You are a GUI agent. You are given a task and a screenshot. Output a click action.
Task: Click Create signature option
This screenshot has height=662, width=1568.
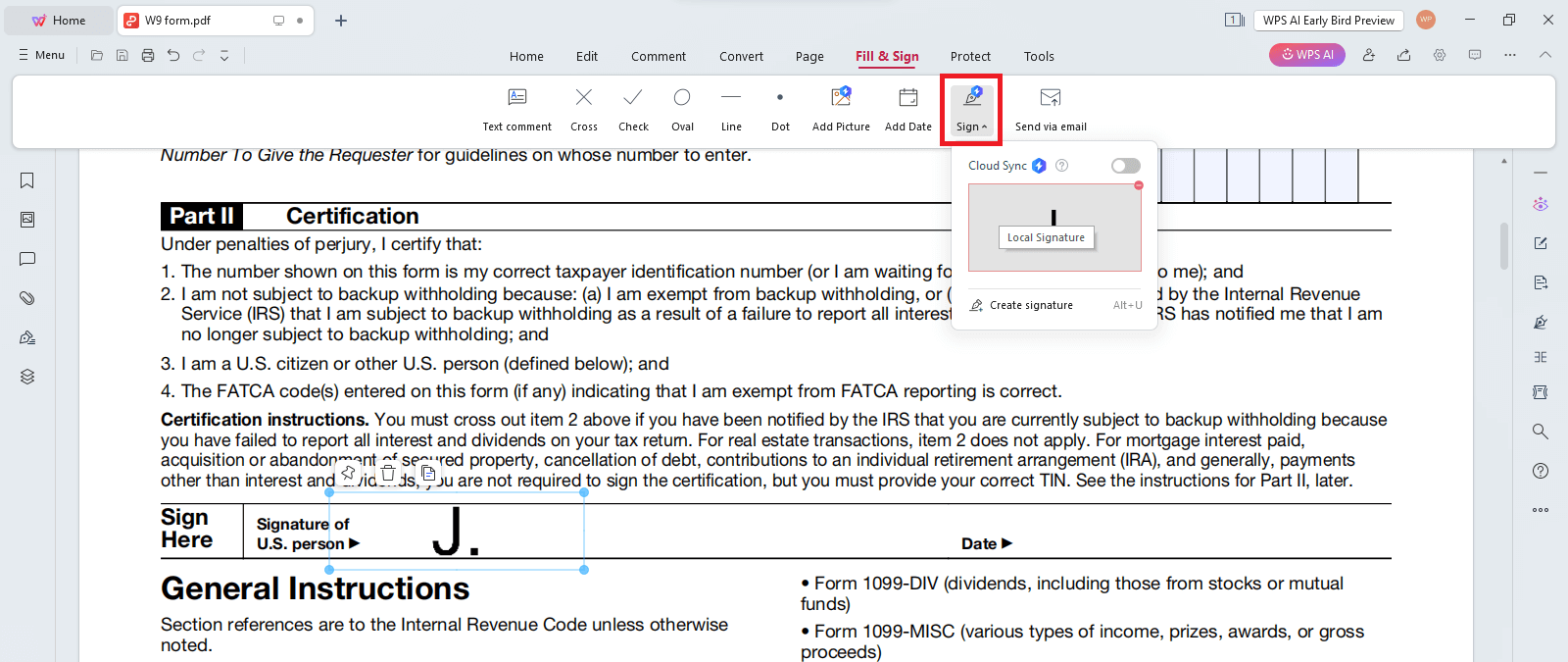(x=1031, y=305)
